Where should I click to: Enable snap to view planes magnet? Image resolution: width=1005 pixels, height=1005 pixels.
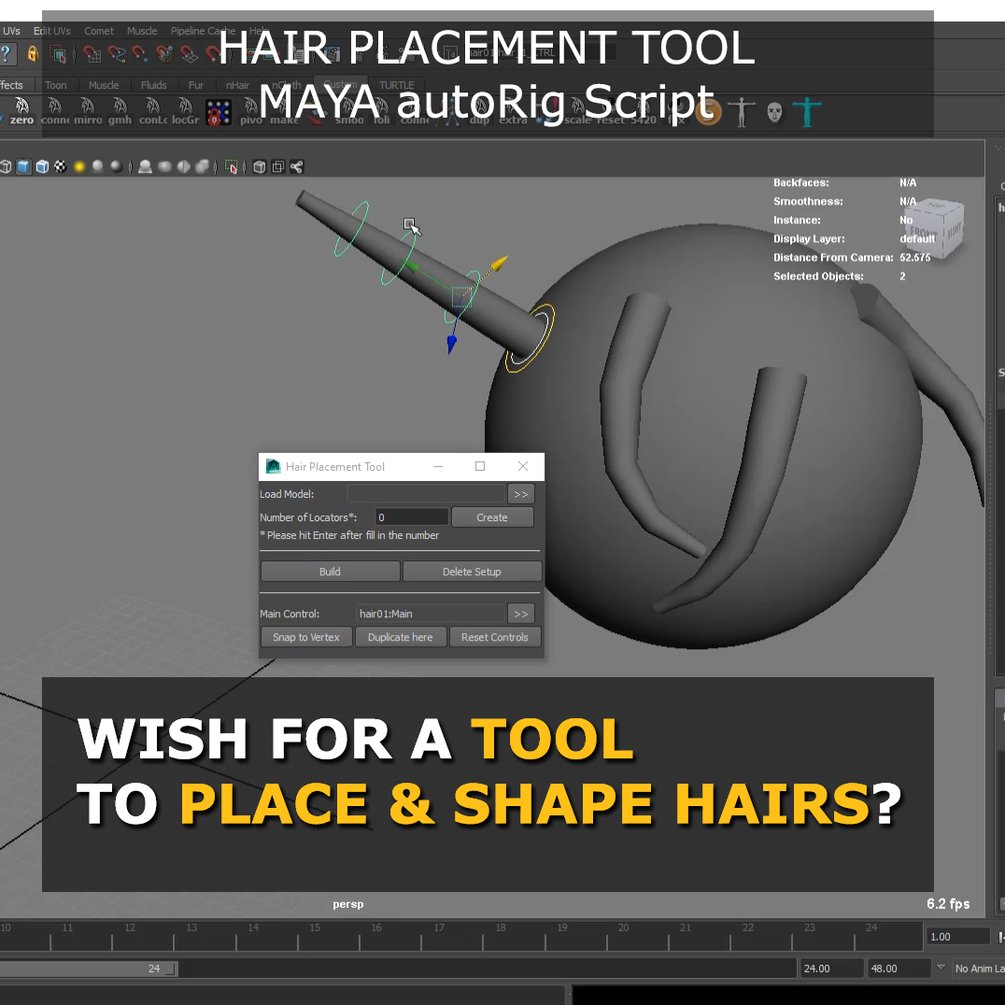[188, 54]
